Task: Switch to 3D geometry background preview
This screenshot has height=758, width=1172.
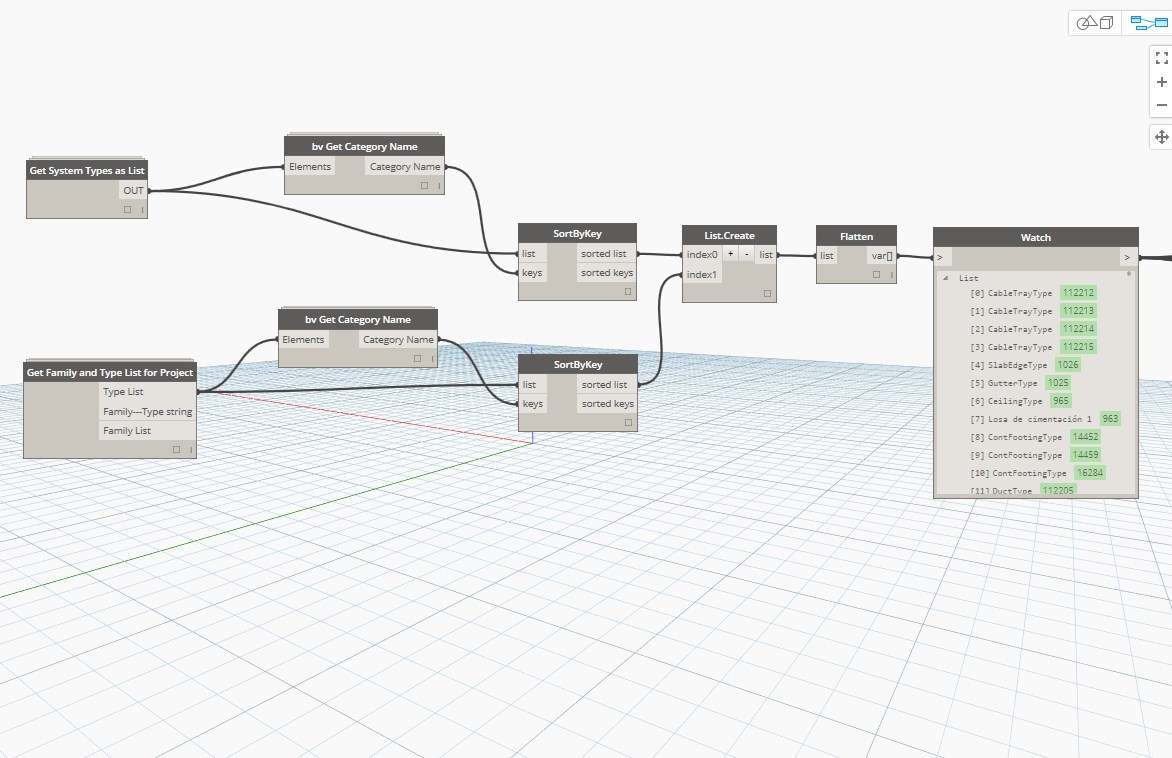Action: pyautogui.click(x=1095, y=23)
